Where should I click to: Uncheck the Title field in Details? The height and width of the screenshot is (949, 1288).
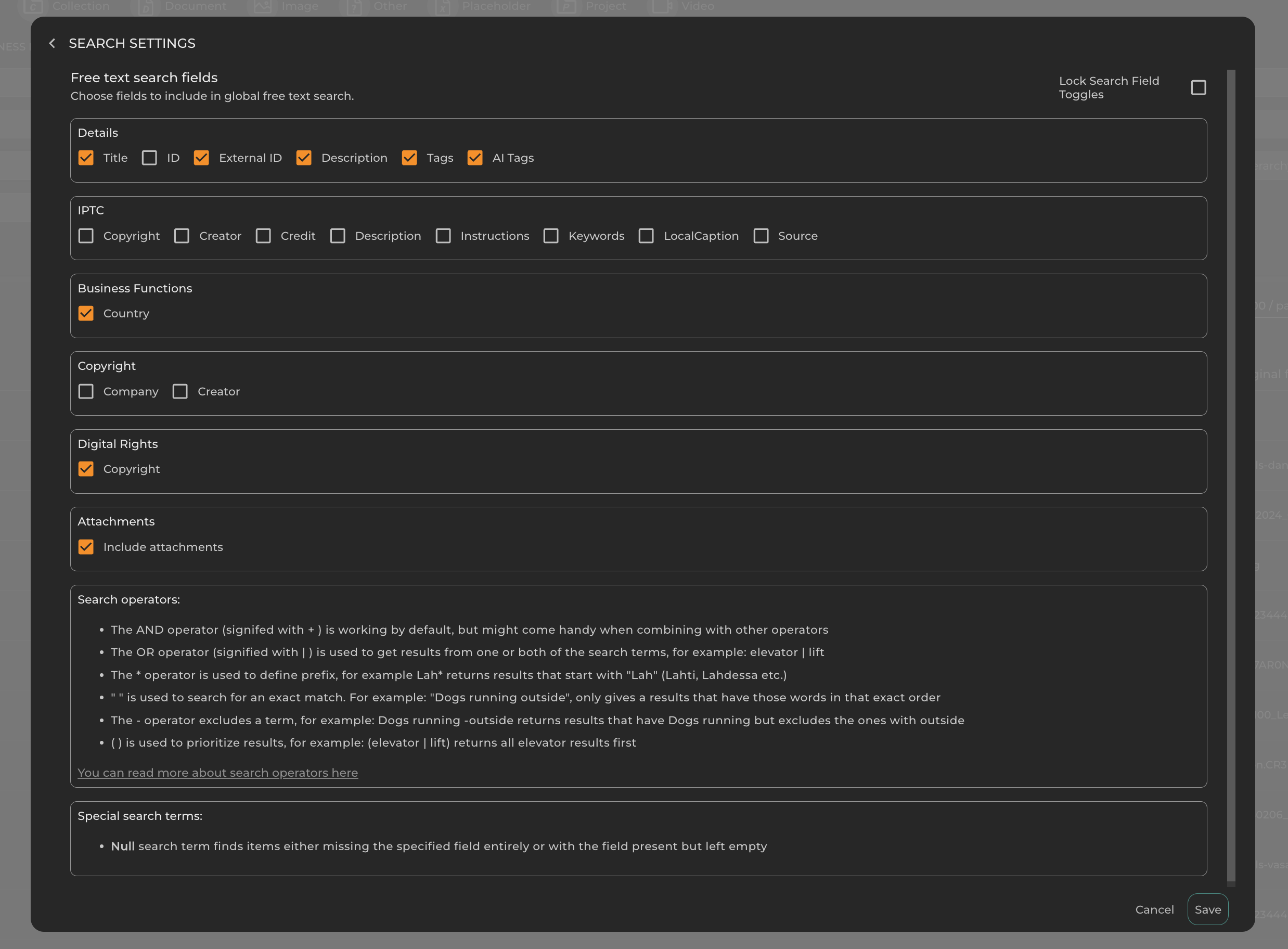click(x=85, y=158)
